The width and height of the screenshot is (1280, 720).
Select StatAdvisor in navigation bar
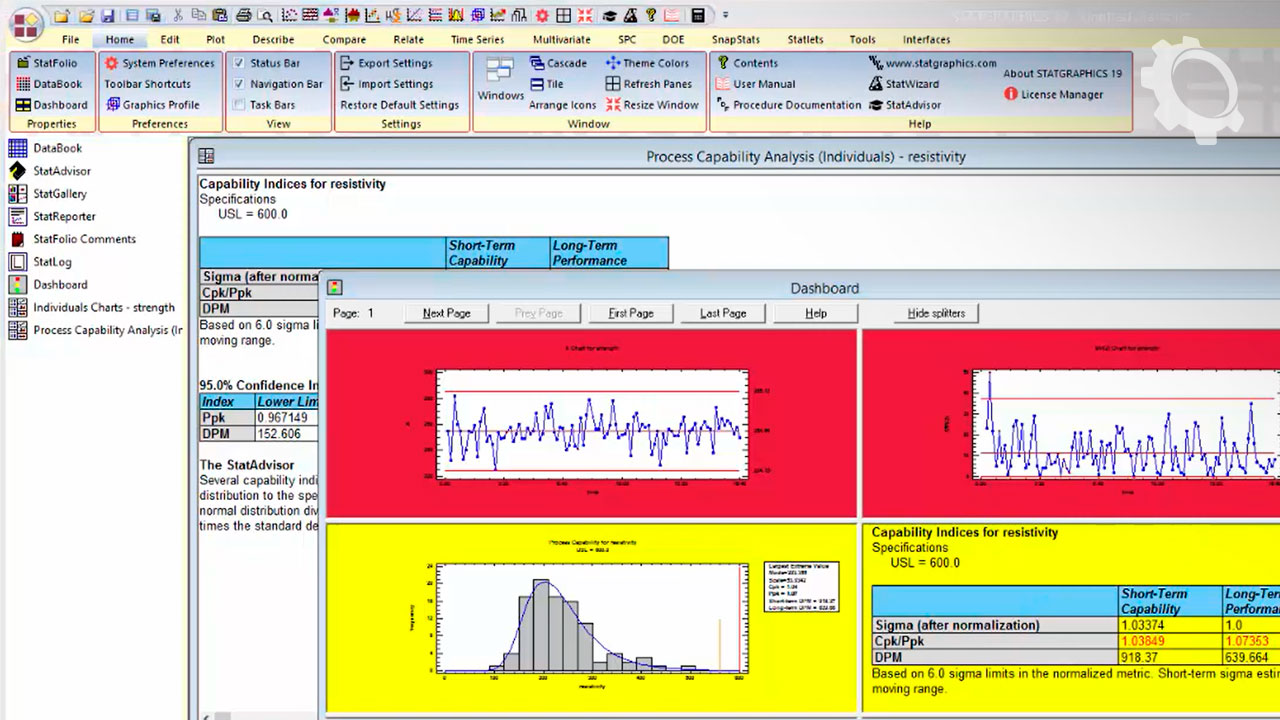click(x=50, y=171)
